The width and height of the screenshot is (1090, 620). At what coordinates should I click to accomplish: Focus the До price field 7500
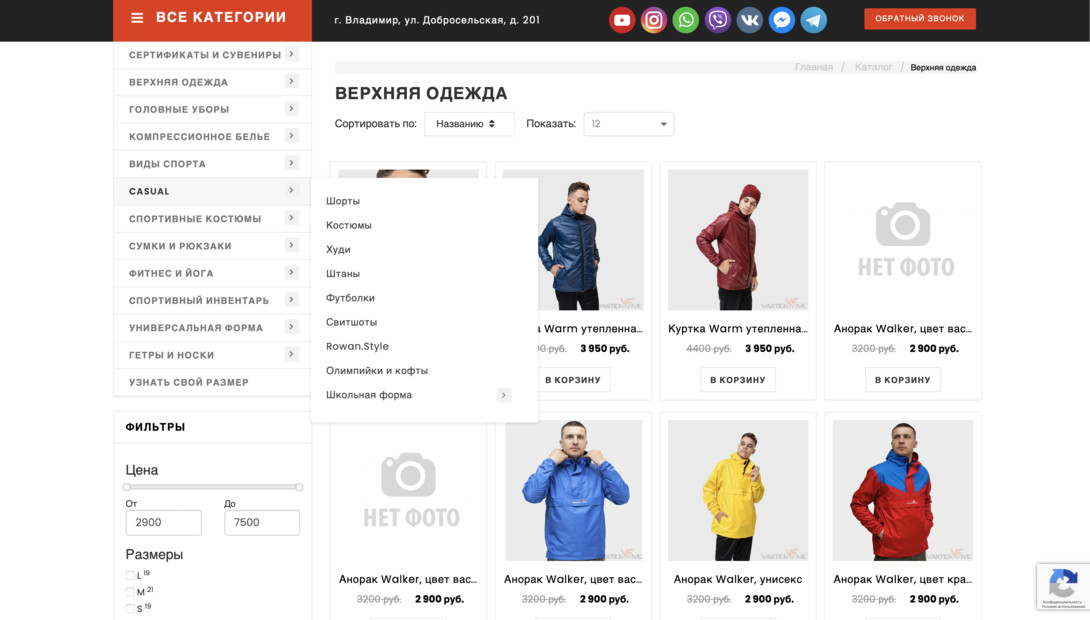click(x=262, y=523)
